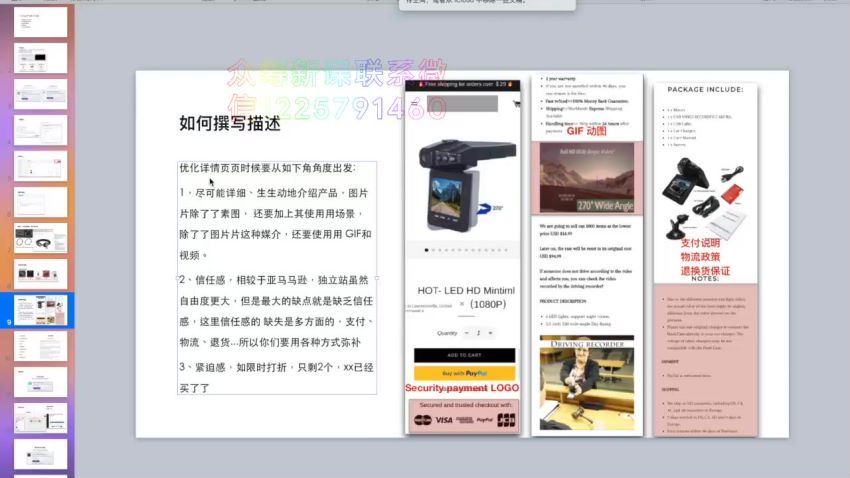Click the (1080P) text

[488, 304]
